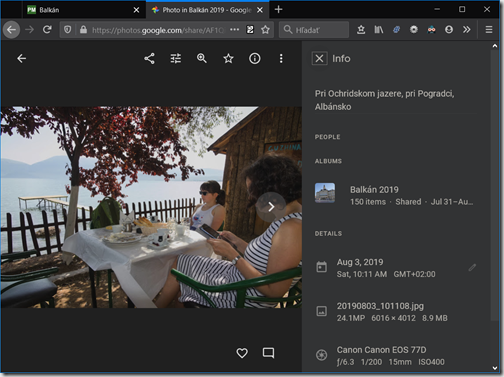Open the comments speech bubble icon

(268, 353)
